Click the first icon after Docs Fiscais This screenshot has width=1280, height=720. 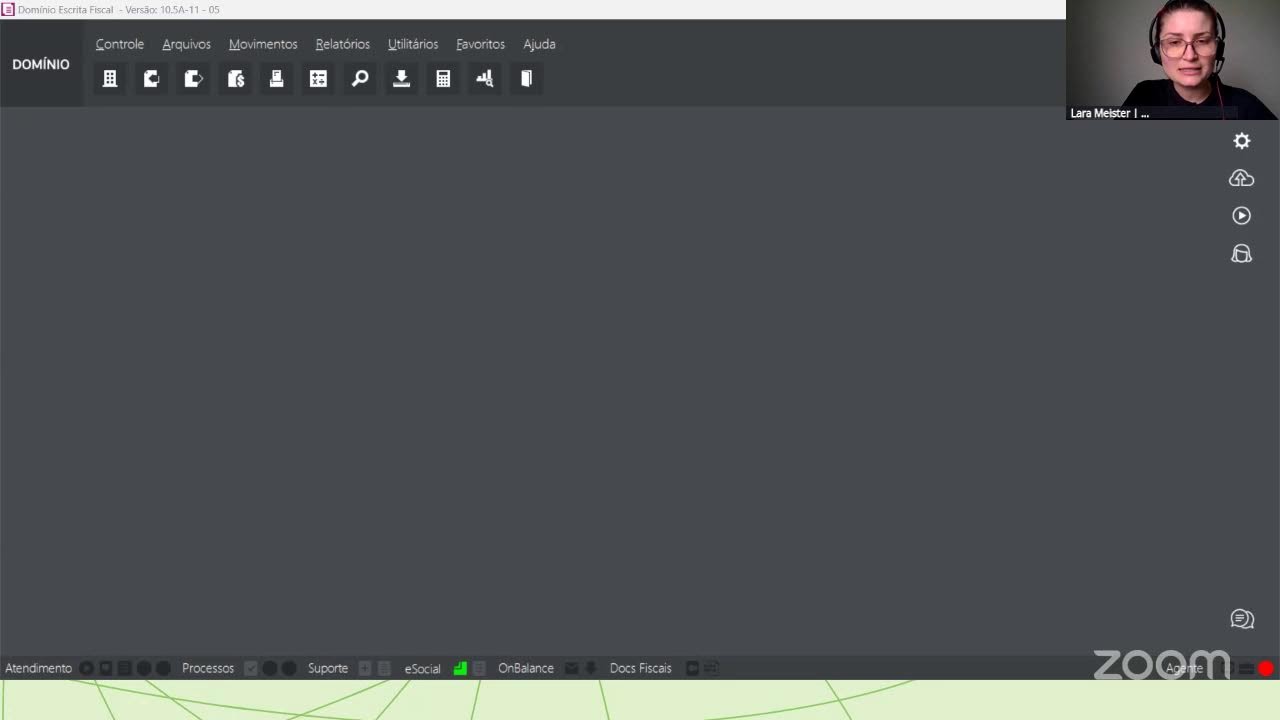(x=692, y=668)
